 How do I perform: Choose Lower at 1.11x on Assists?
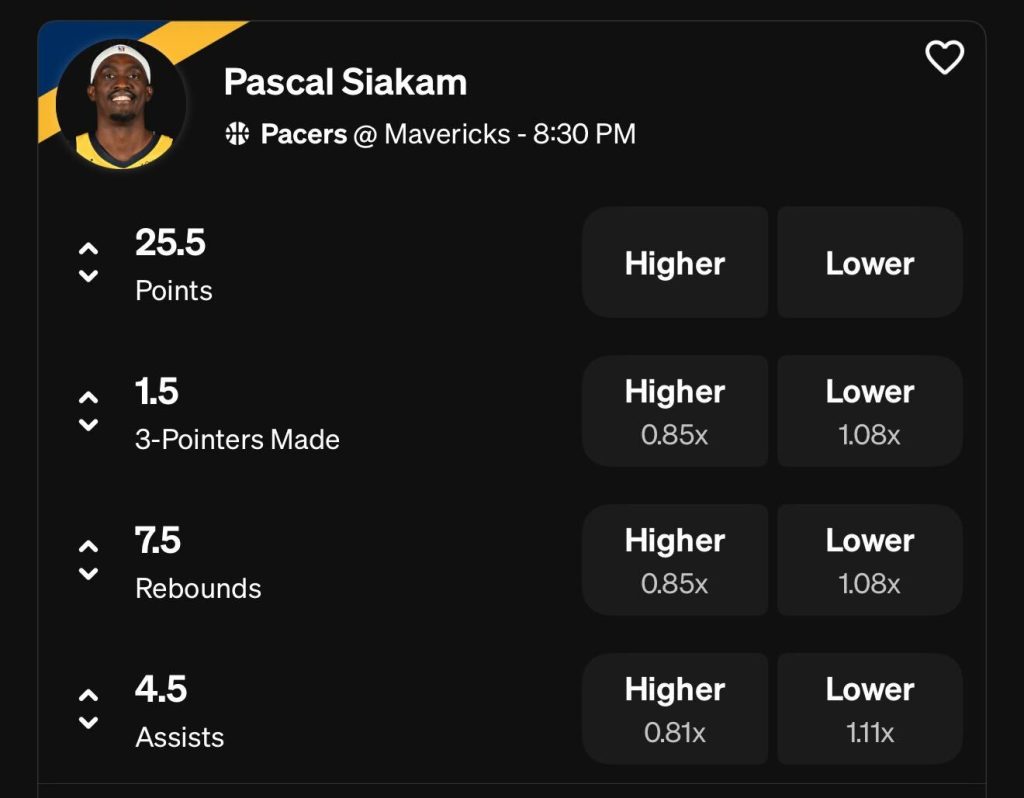(x=868, y=708)
